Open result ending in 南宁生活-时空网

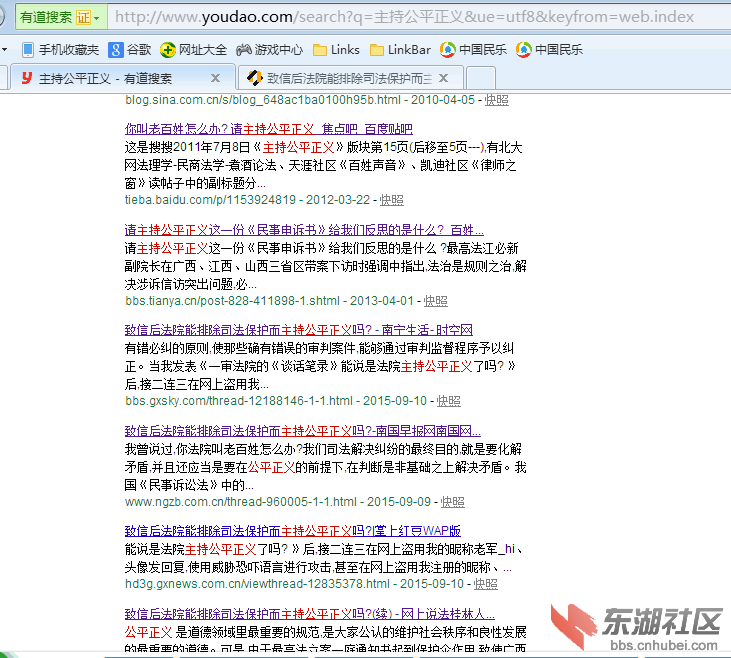[x=299, y=330]
